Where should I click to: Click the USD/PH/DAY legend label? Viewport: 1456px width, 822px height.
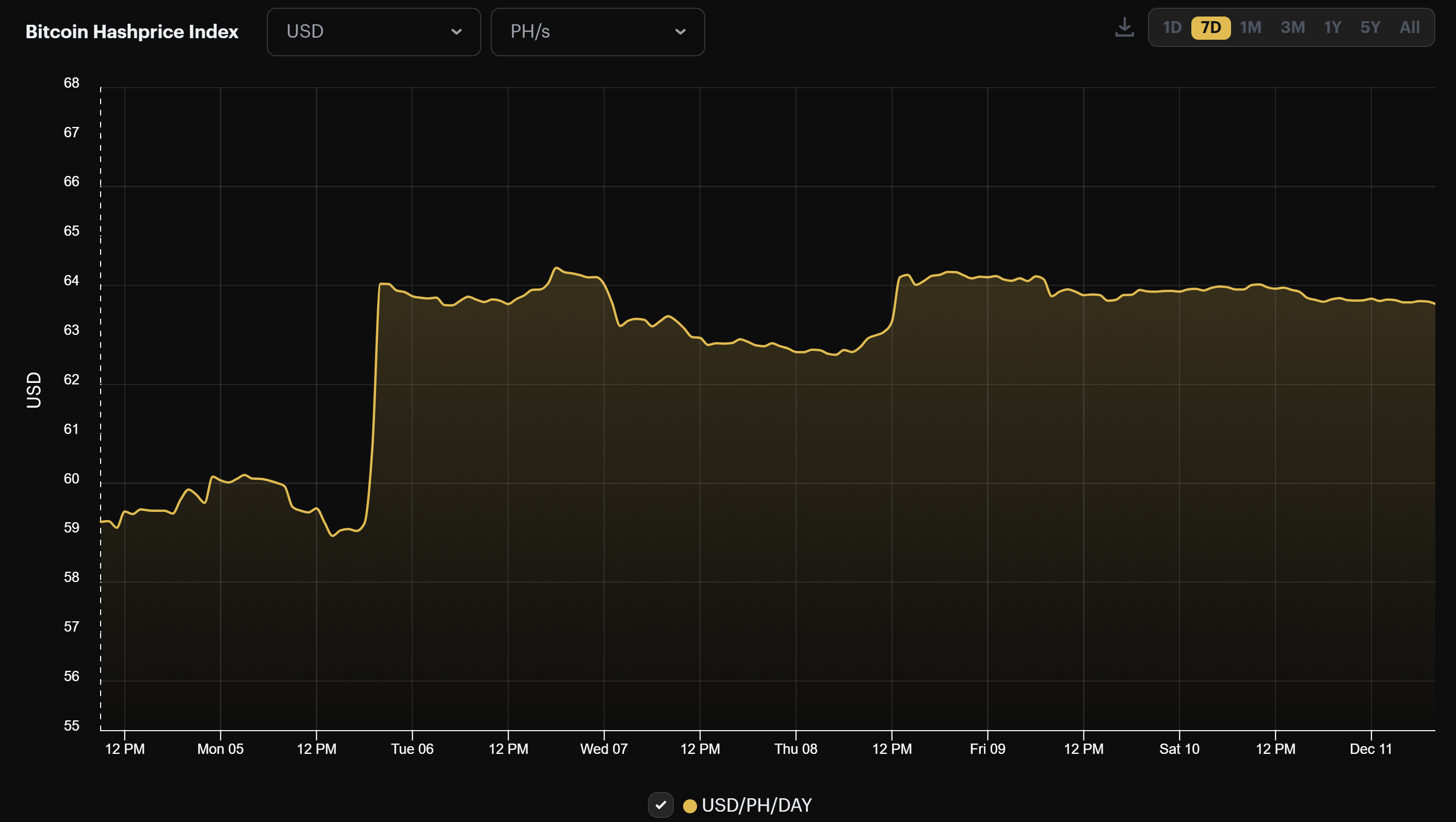[x=756, y=805]
